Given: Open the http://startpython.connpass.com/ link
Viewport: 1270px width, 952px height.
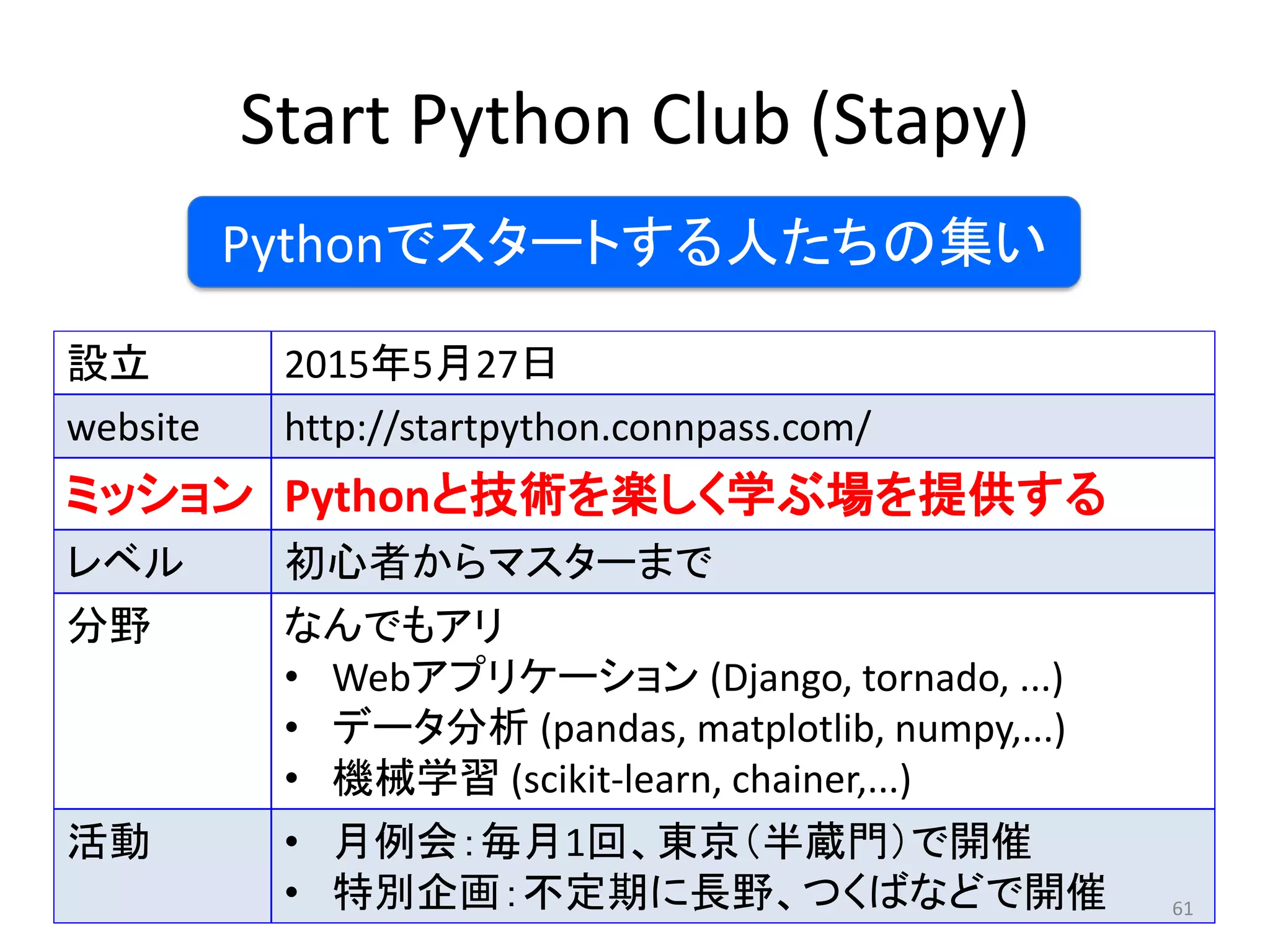Looking at the screenshot, I should pyautogui.click(x=577, y=428).
